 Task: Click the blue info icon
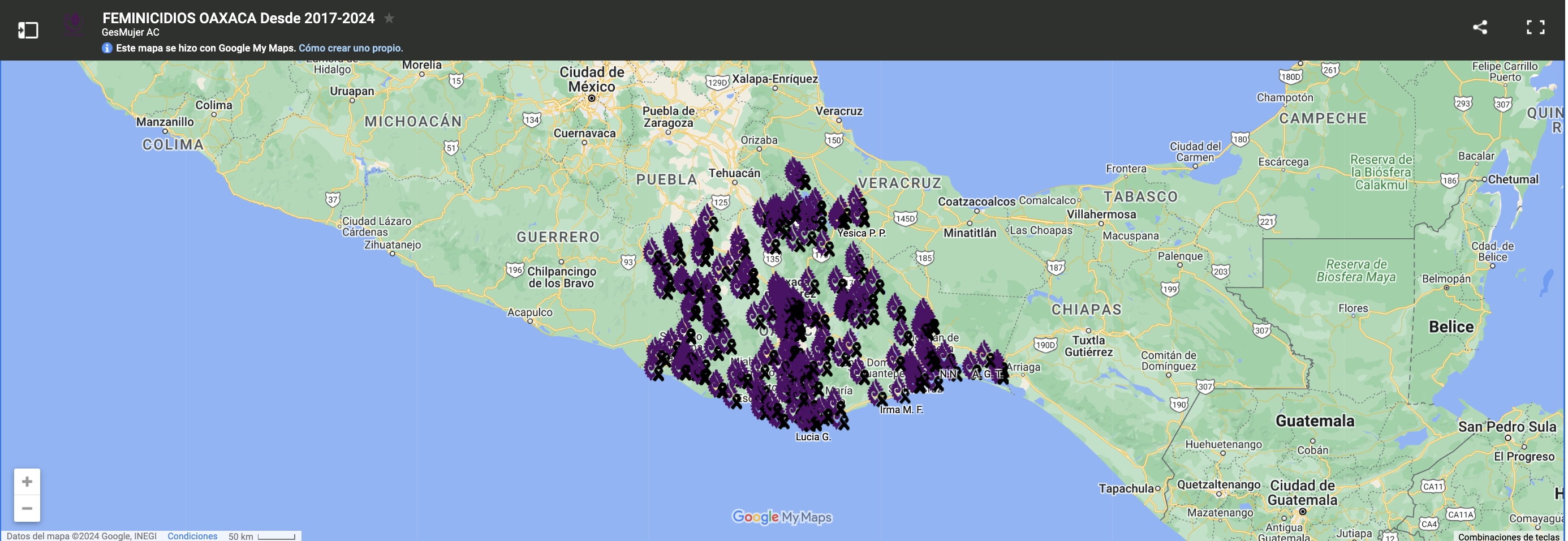coord(107,48)
